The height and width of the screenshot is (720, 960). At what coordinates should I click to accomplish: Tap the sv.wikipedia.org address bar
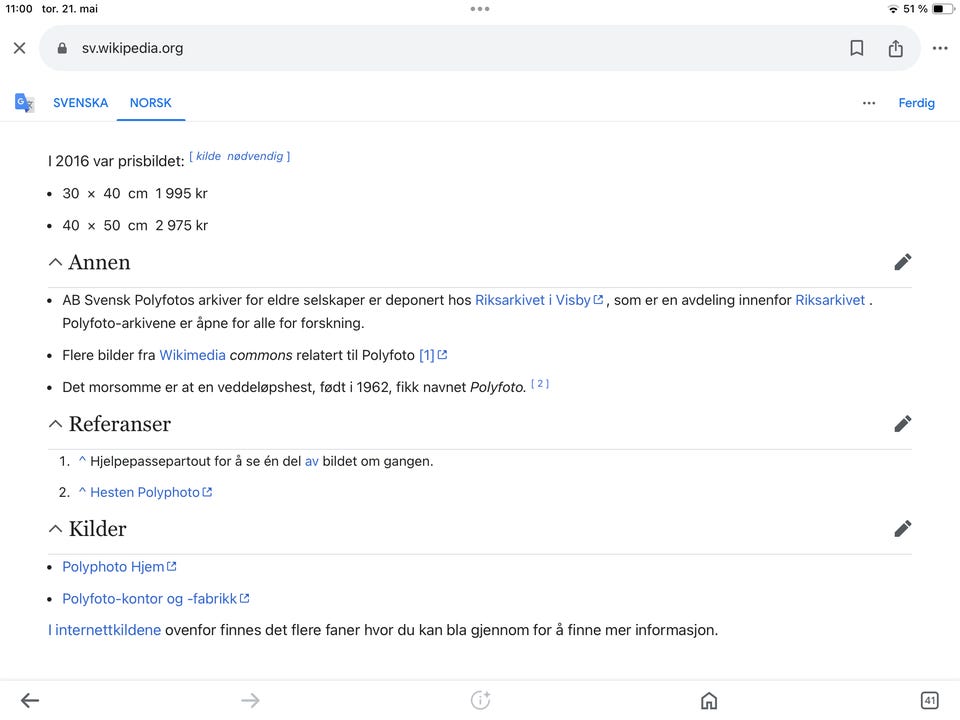click(479, 48)
